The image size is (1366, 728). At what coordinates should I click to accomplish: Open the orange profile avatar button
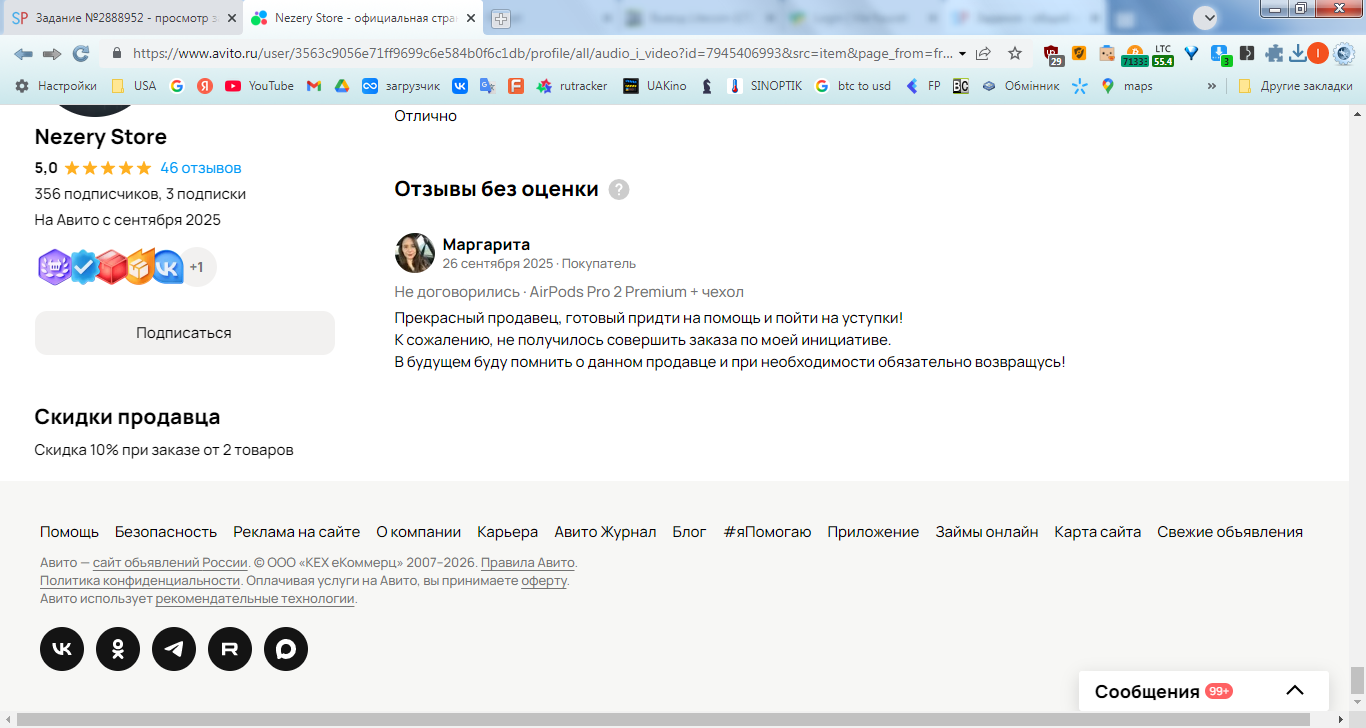click(1317, 53)
